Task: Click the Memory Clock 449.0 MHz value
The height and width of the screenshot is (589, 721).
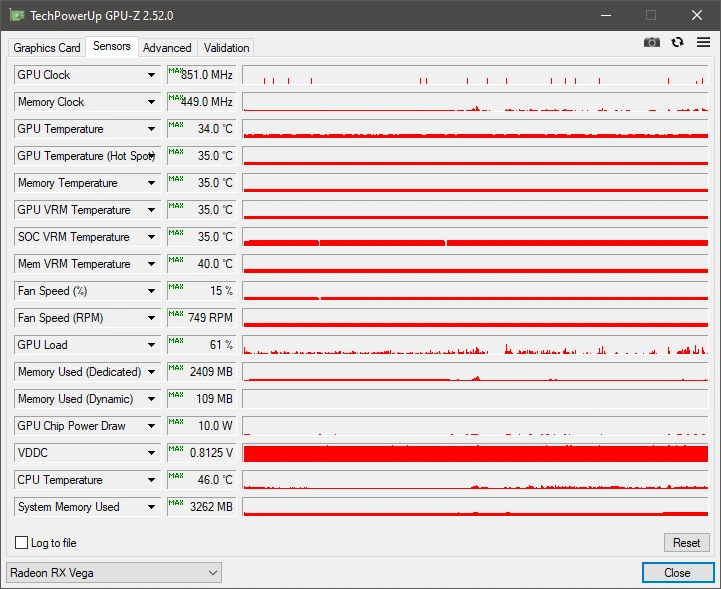Action: 202,102
